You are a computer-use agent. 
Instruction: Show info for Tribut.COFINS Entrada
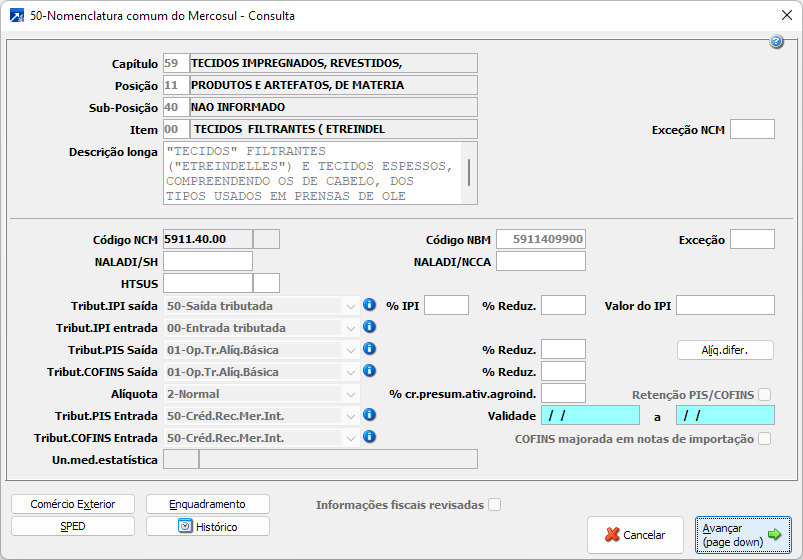click(x=369, y=437)
